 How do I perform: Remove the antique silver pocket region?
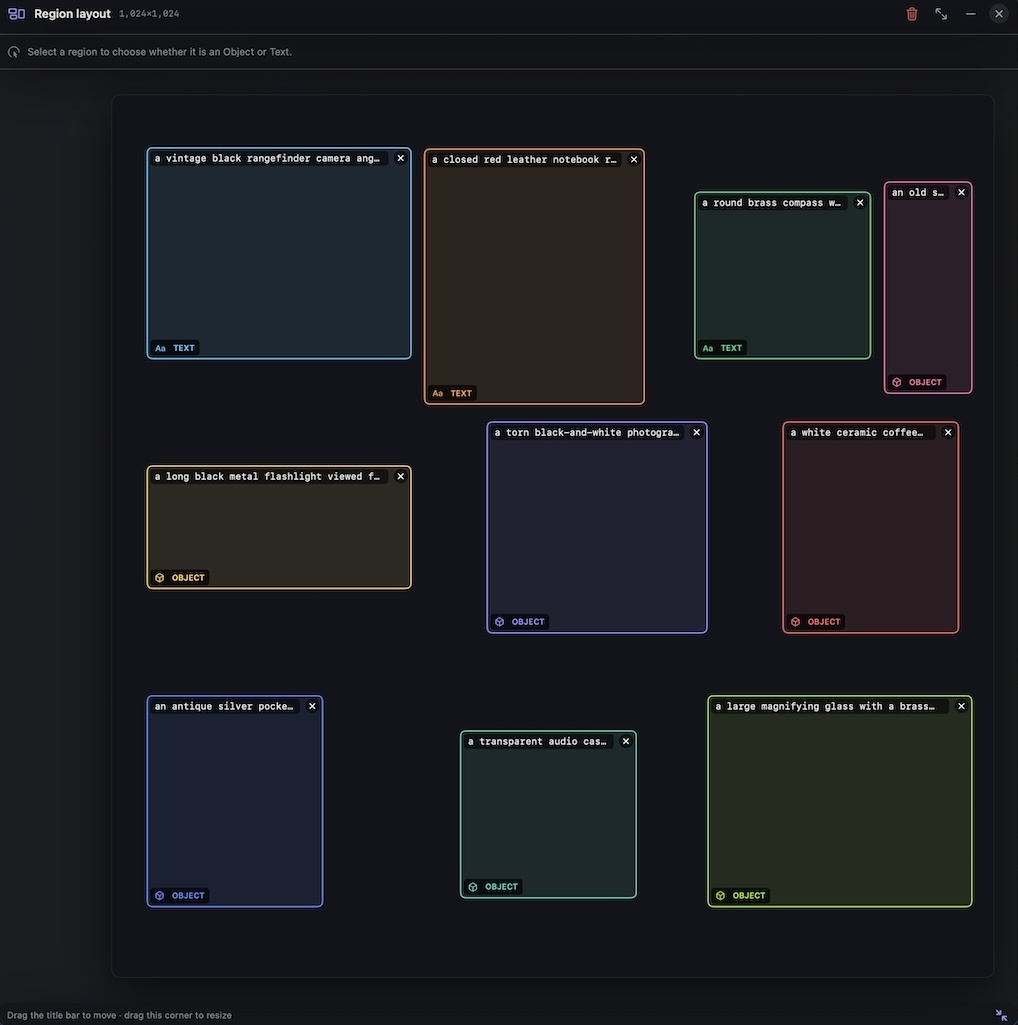coord(312,706)
